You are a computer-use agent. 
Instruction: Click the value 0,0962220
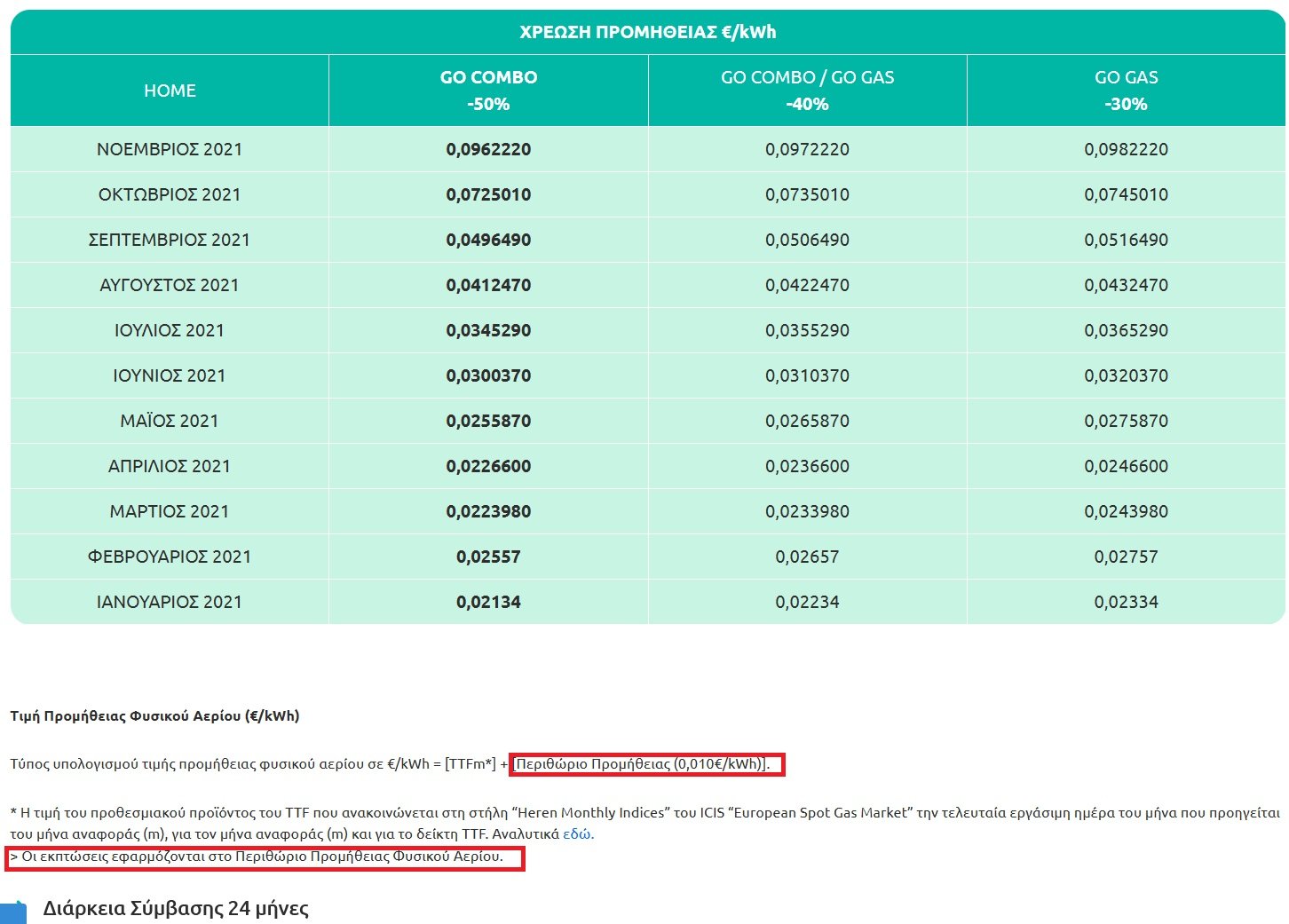488,149
